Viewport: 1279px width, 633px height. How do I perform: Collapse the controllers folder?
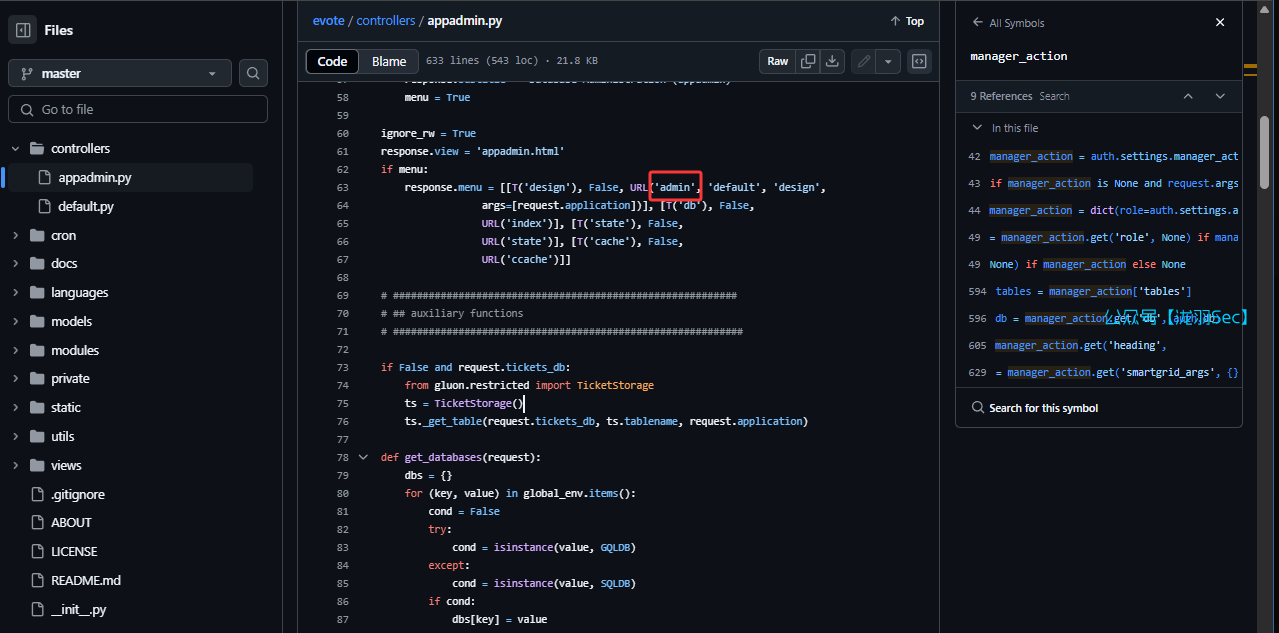click(x=16, y=149)
